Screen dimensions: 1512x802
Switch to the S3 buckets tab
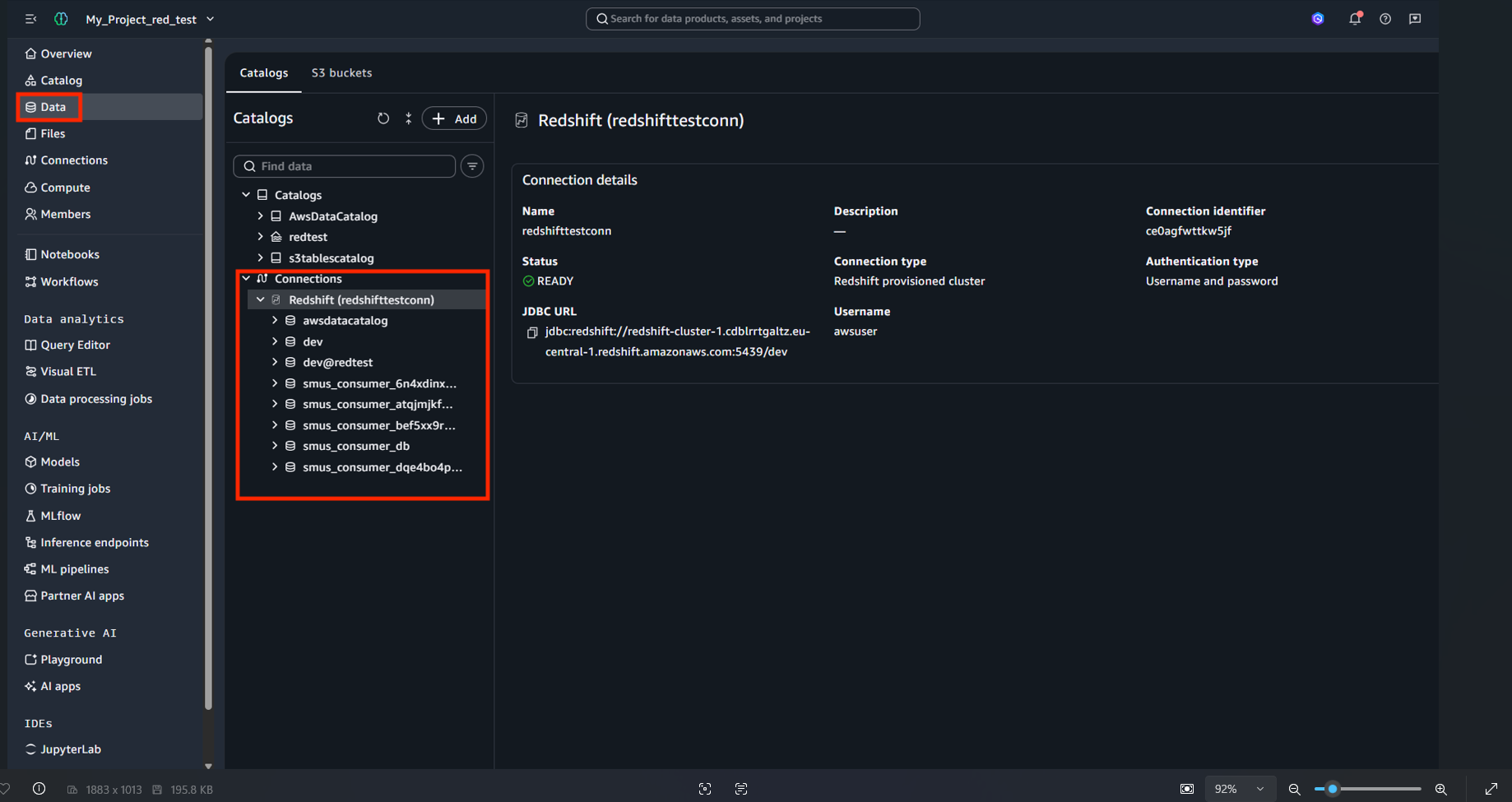pyautogui.click(x=341, y=73)
